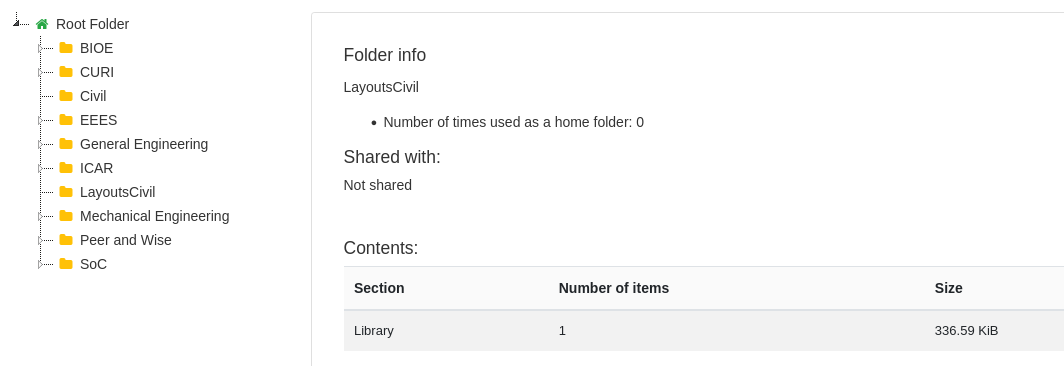The image size is (1064, 366).
Task: Select the Peer and Wise folder label
Action: 126,240
